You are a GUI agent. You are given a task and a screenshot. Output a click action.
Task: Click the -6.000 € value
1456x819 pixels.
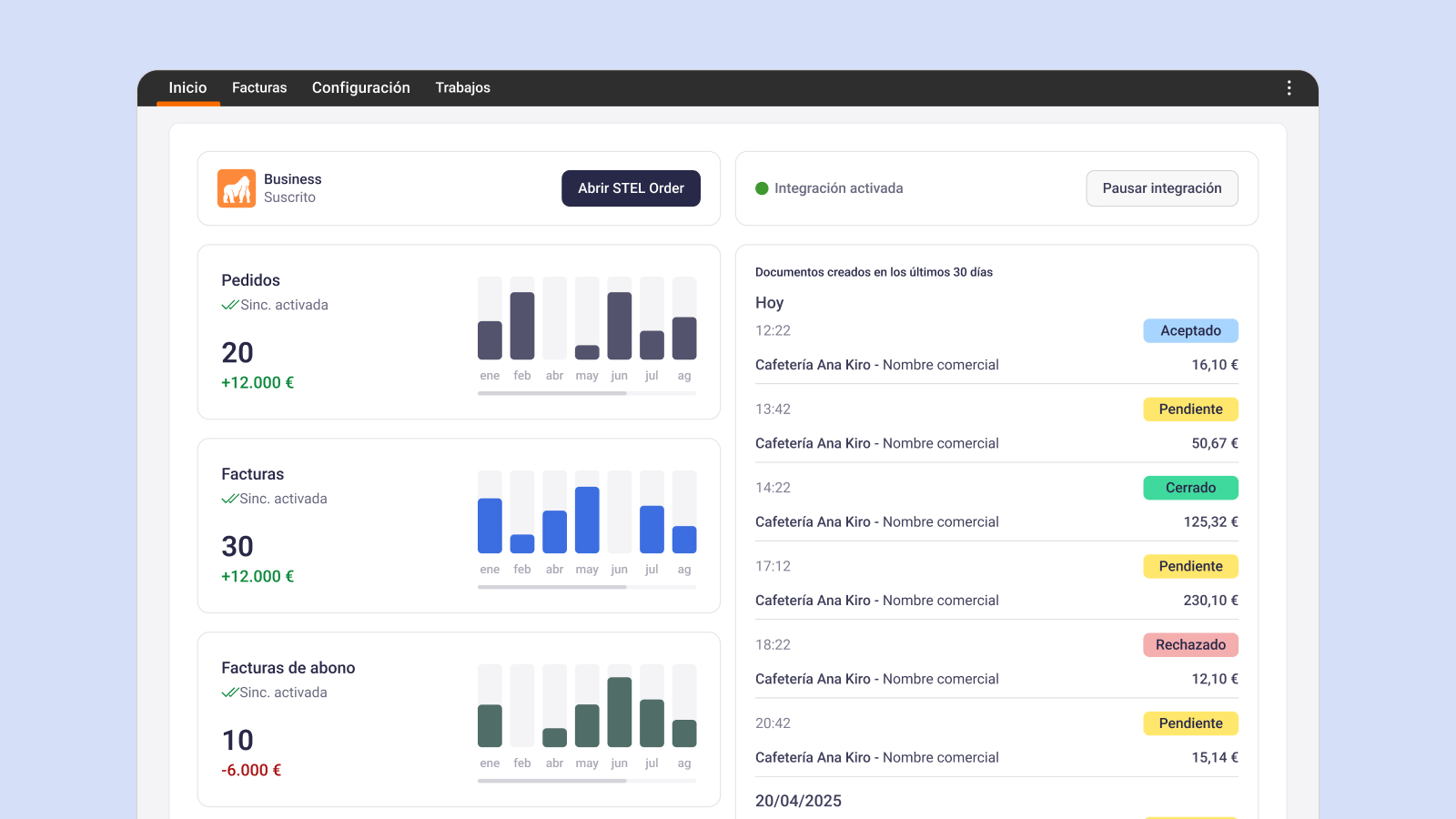pos(251,770)
